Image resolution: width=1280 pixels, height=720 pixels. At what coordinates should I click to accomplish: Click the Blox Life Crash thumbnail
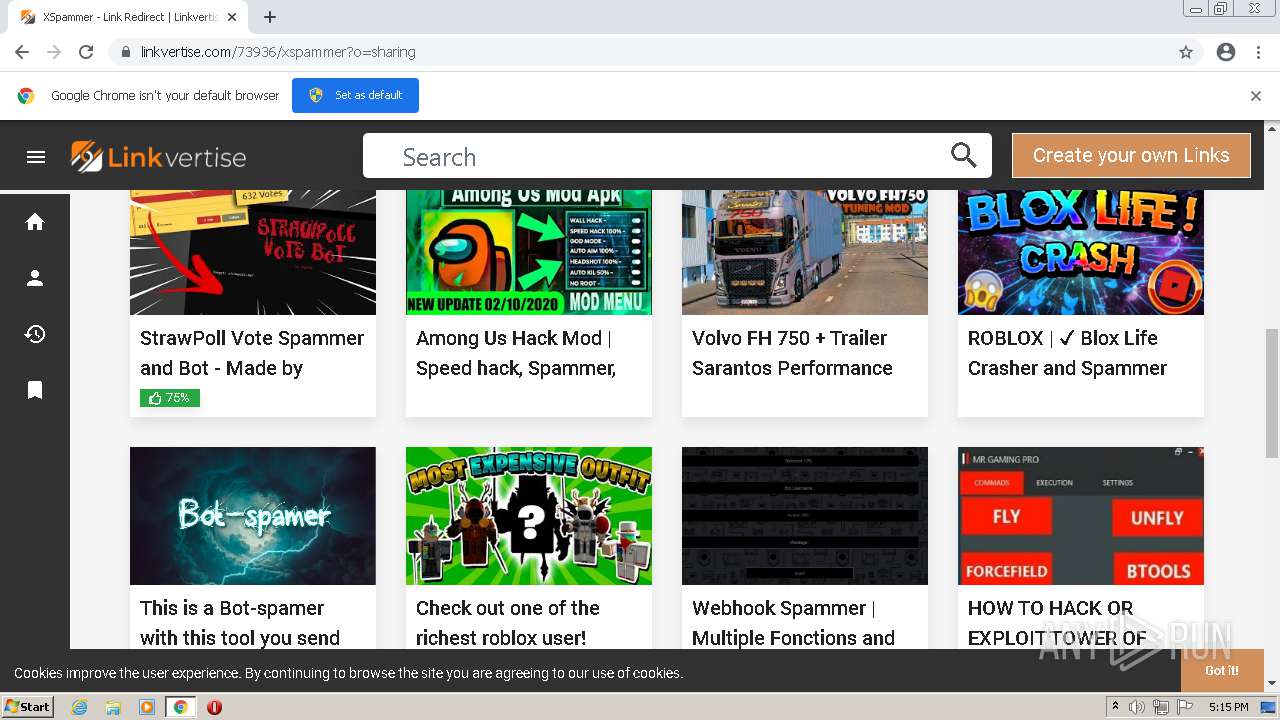1081,252
